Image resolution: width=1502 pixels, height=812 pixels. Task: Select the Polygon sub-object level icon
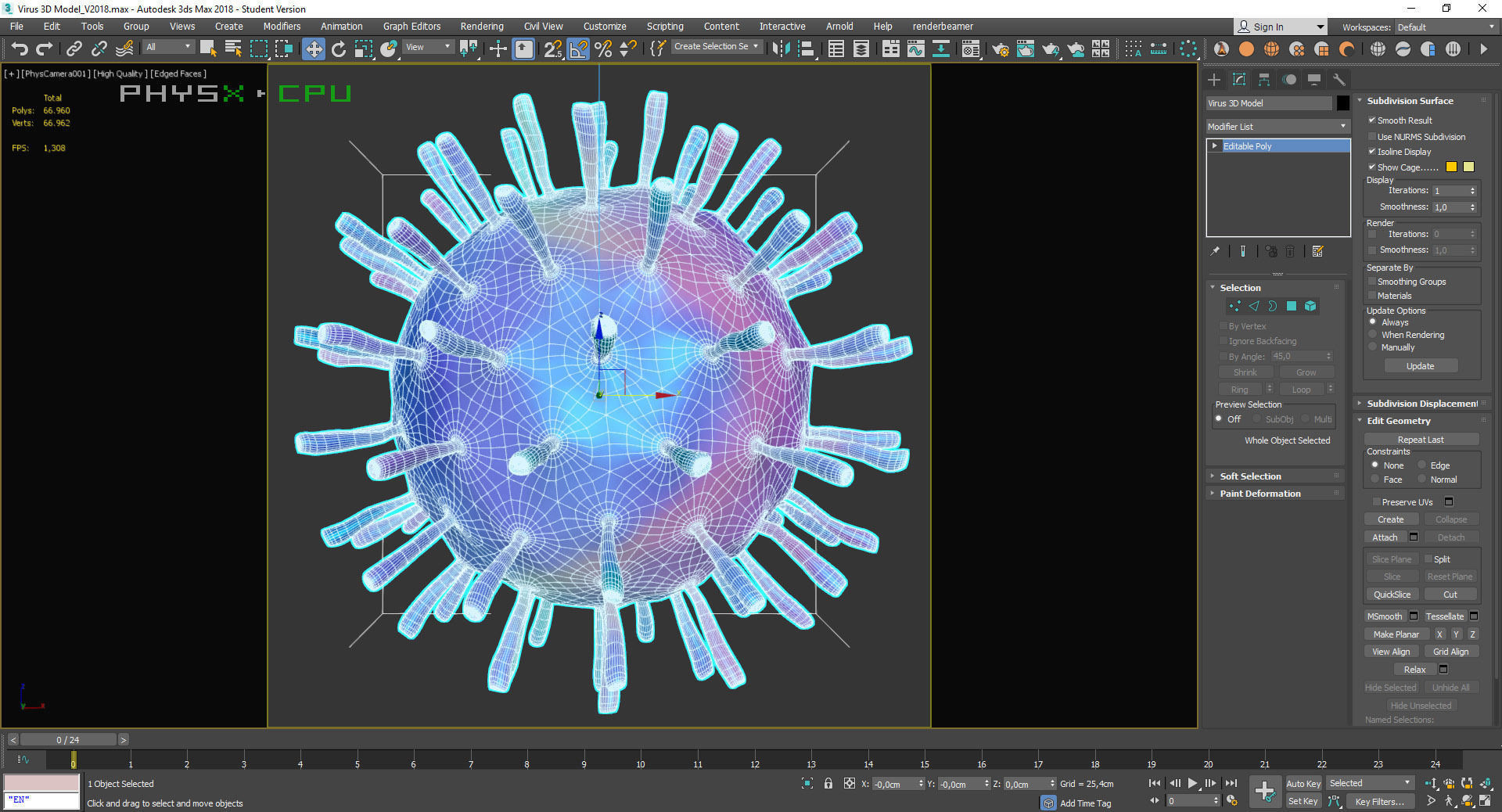pyautogui.click(x=1292, y=306)
